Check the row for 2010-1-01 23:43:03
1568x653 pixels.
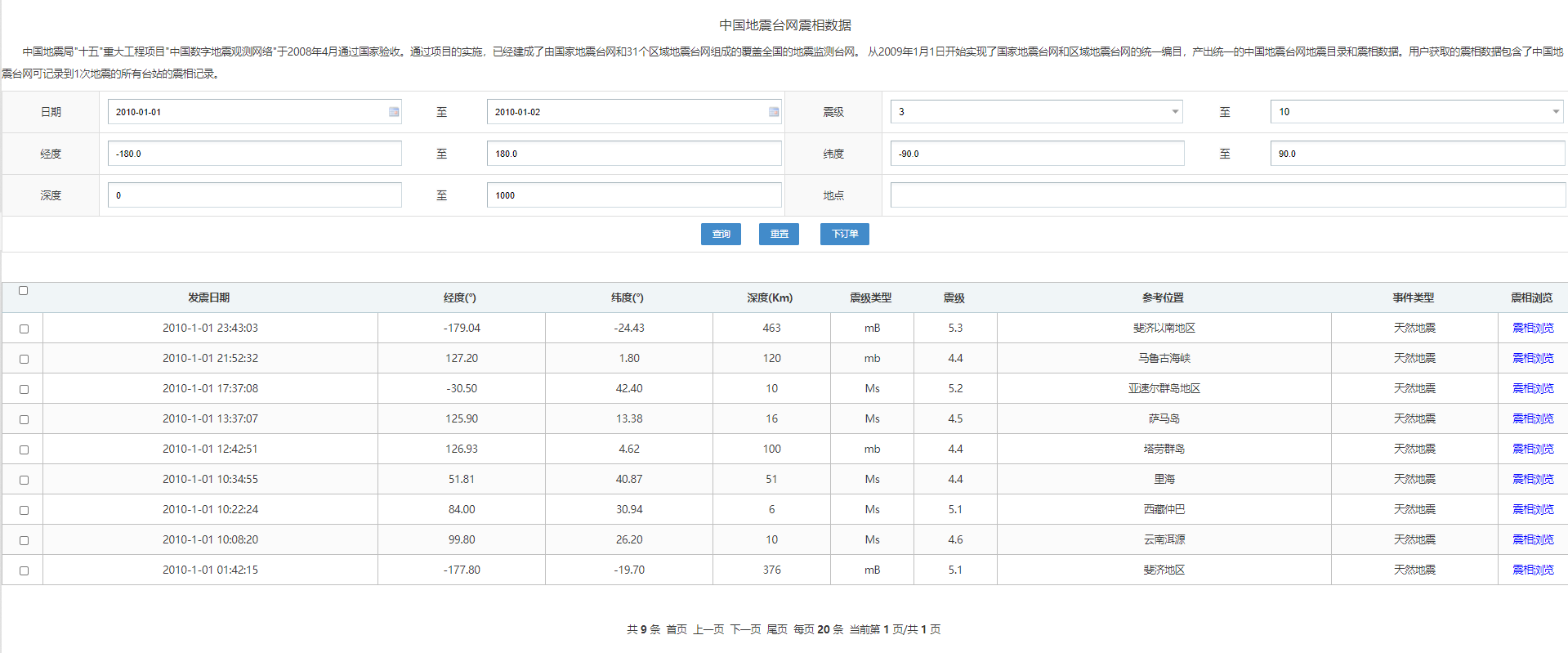[24, 329]
